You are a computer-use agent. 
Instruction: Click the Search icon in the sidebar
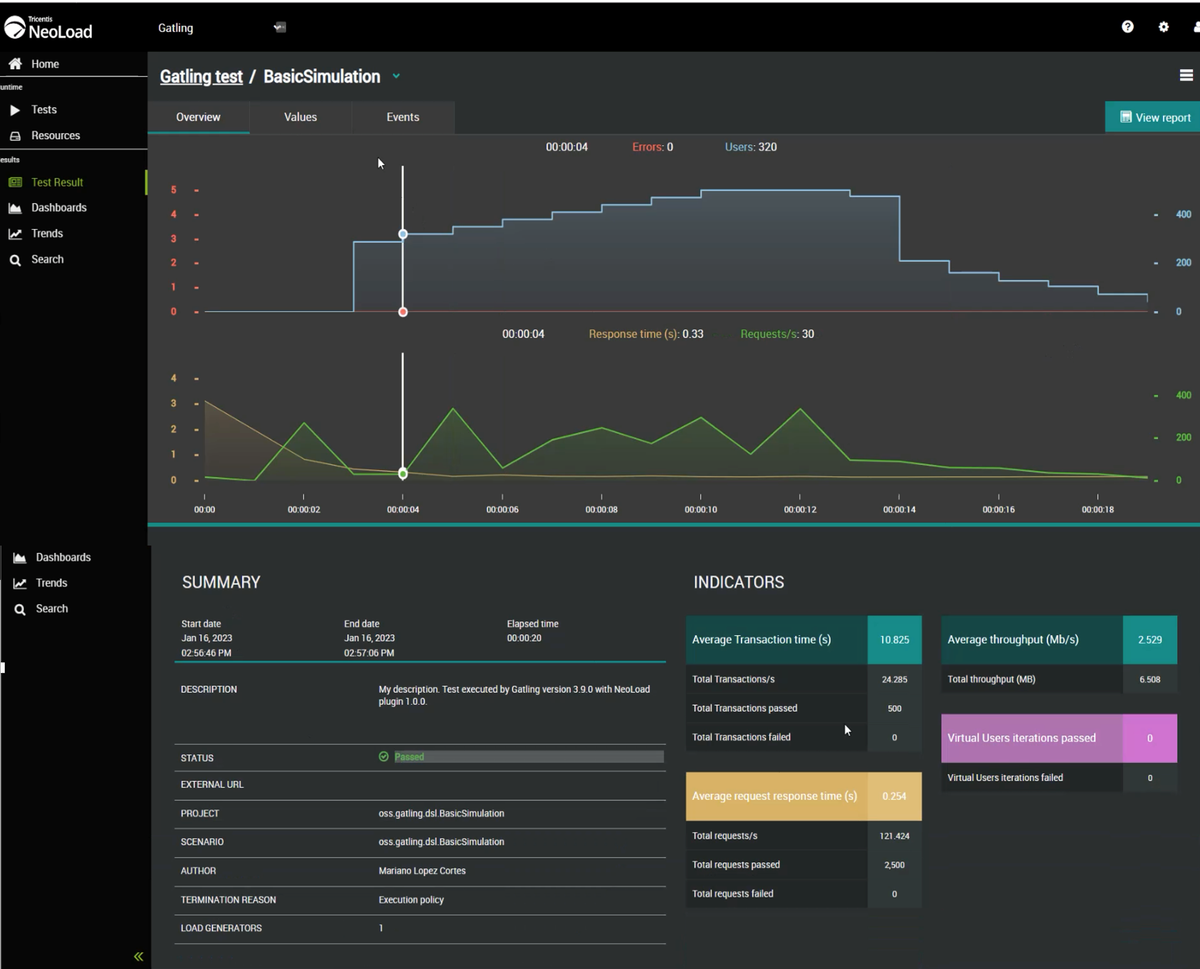point(47,259)
